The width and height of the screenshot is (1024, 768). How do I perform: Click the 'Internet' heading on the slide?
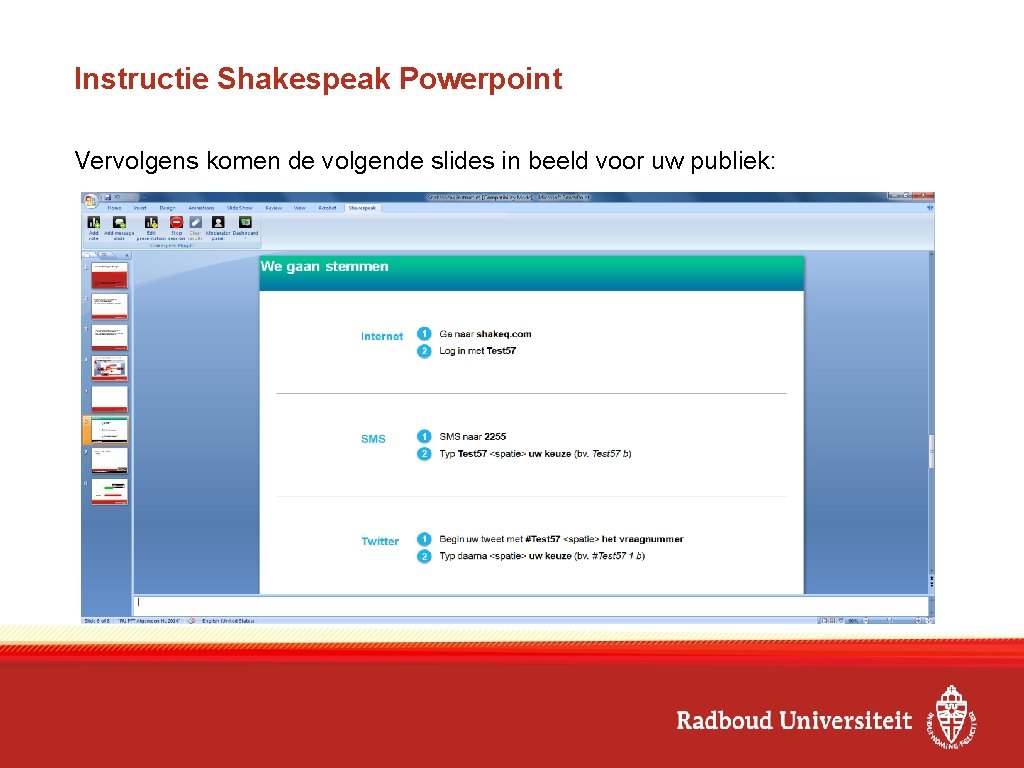(382, 336)
